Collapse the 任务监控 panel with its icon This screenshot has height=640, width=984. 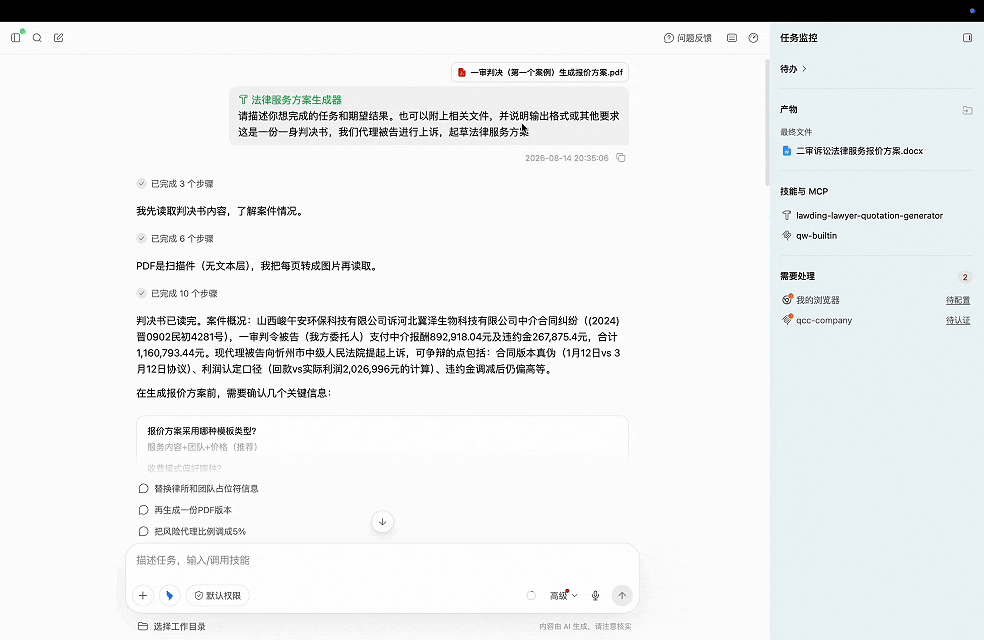point(967,38)
